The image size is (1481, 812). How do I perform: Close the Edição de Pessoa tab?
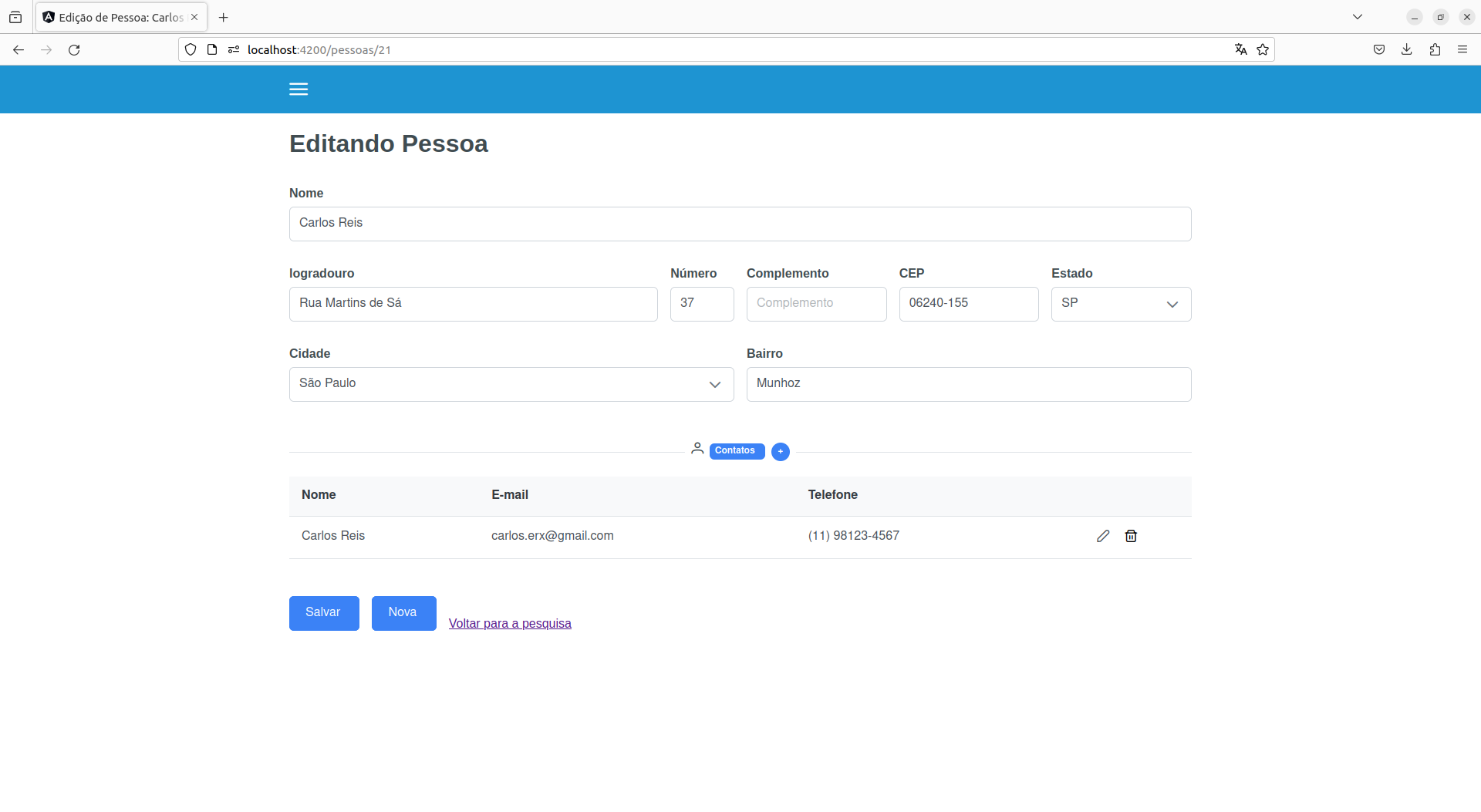[x=194, y=17]
